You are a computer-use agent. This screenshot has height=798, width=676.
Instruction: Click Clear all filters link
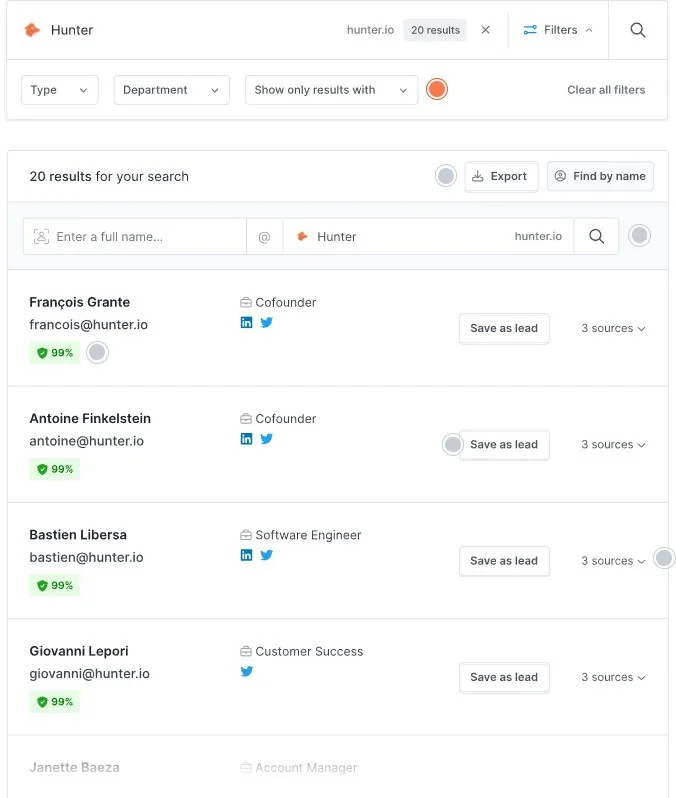pyautogui.click(x=606, y=90)
